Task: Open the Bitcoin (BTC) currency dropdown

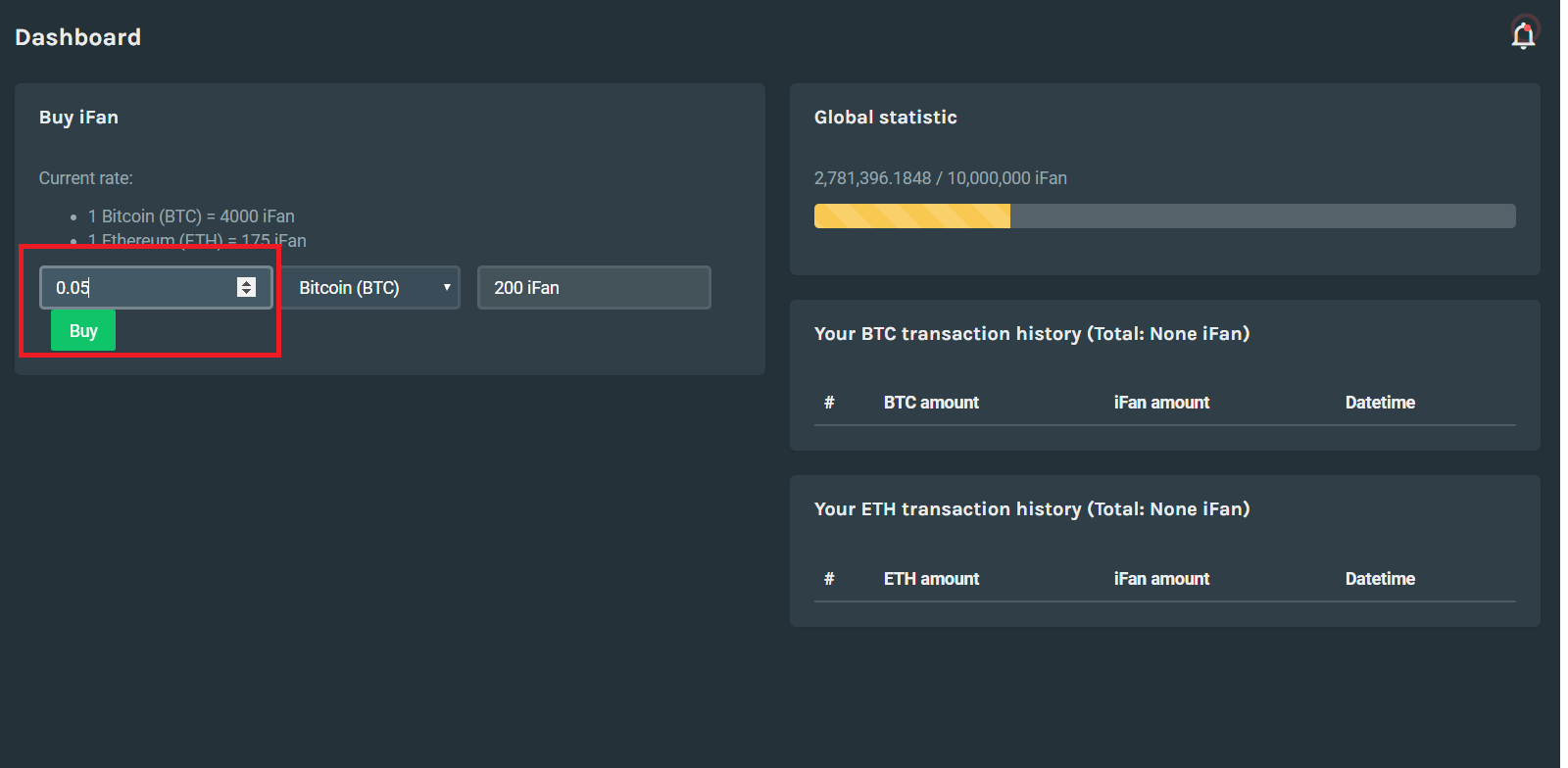Action: click(x=370, y=288)
